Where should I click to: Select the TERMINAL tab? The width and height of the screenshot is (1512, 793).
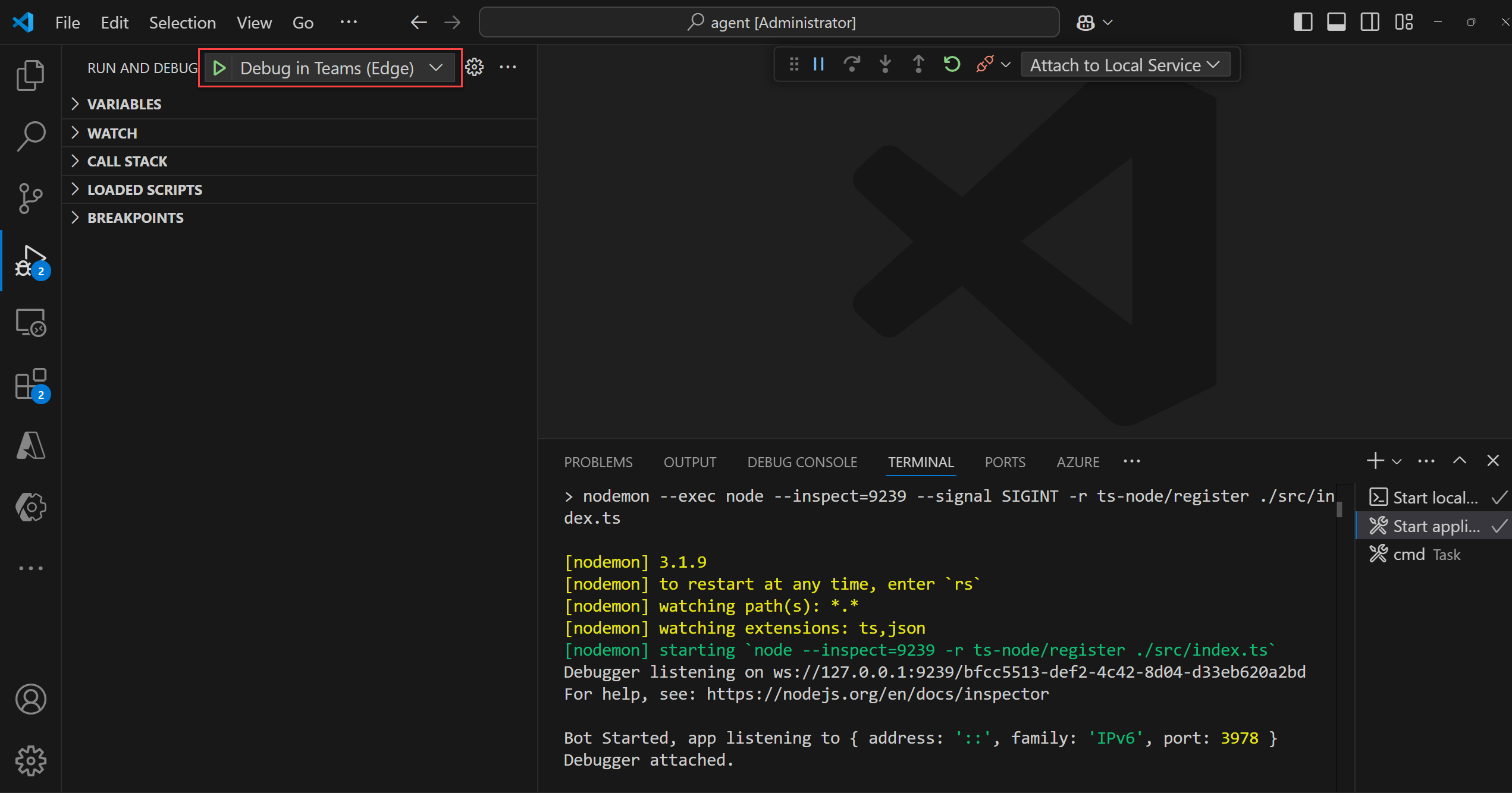point(921,462)
